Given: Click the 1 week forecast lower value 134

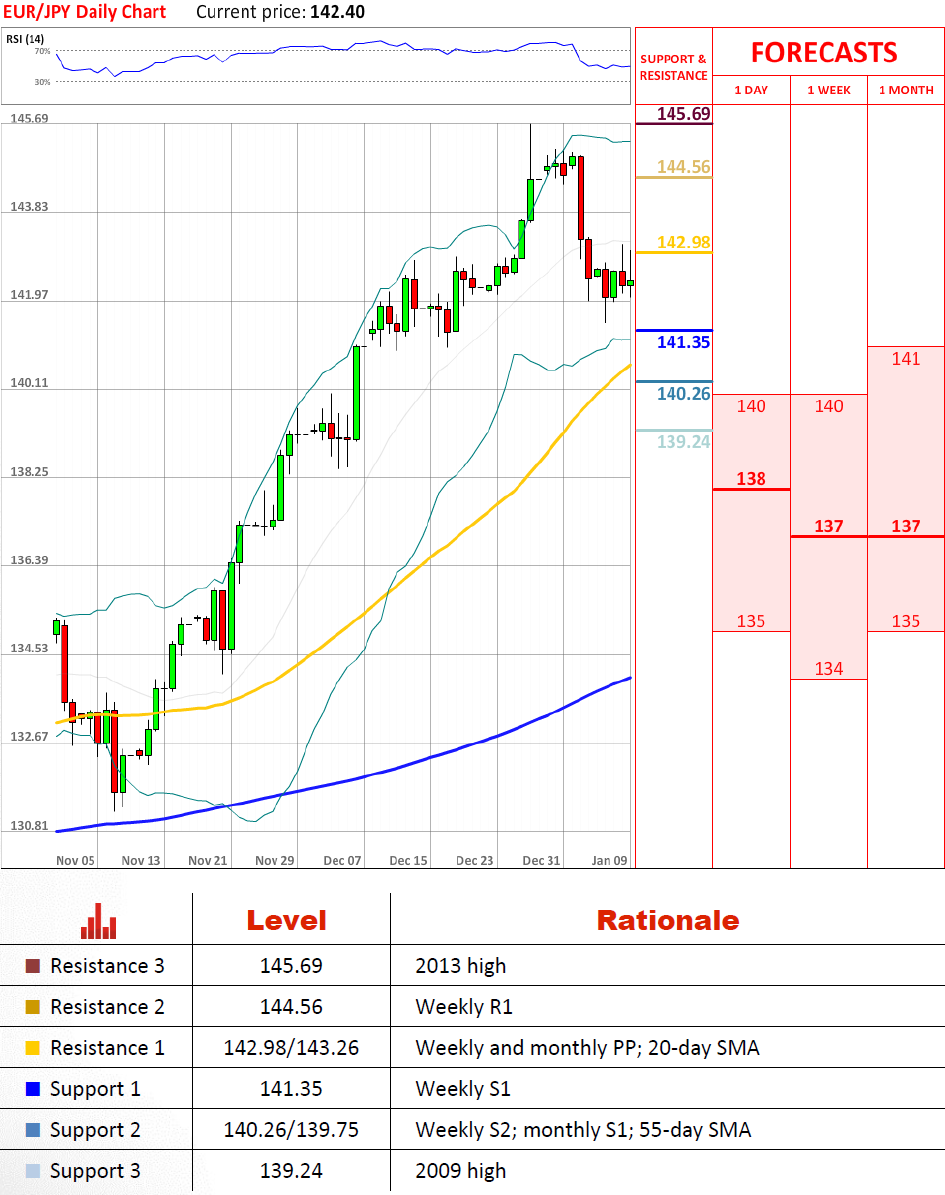Looking at the screenshot, I should click(828, 669).
